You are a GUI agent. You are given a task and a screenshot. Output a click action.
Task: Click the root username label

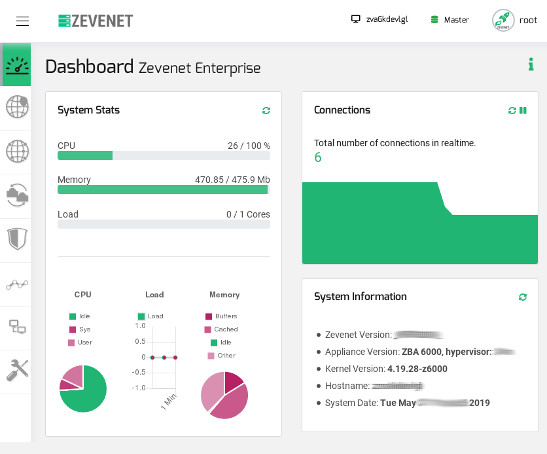pos(528,20)
